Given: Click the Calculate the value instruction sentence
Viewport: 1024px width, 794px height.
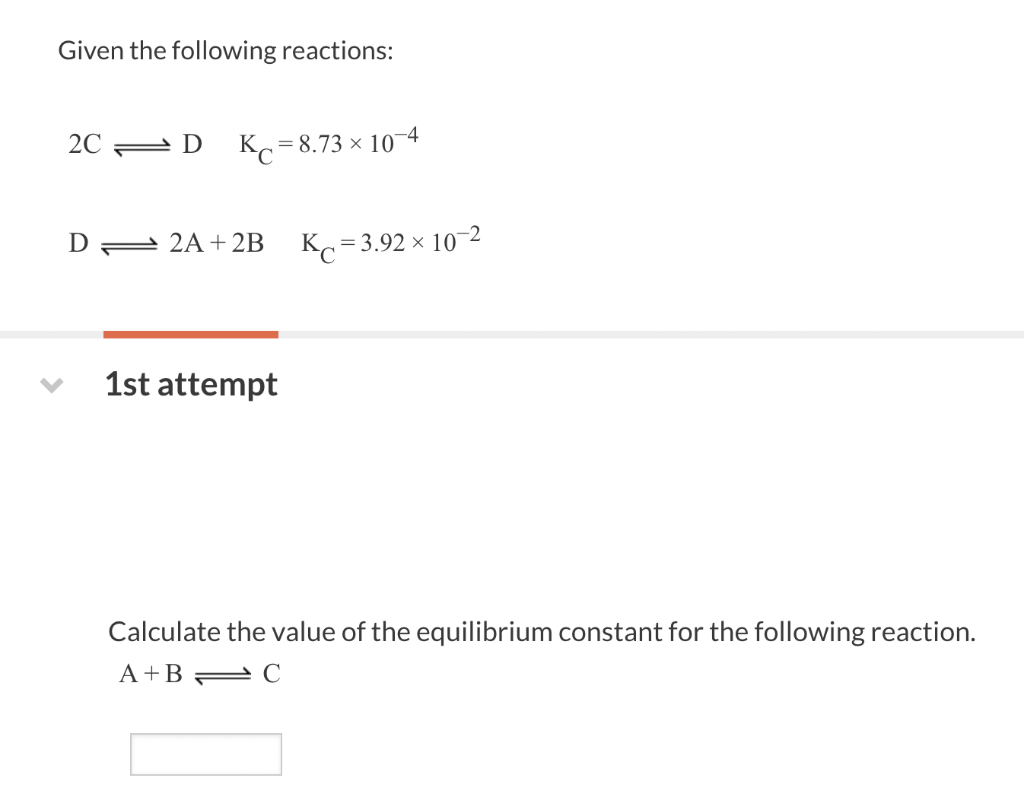Looking at the screenshot, I should (542, 631).
